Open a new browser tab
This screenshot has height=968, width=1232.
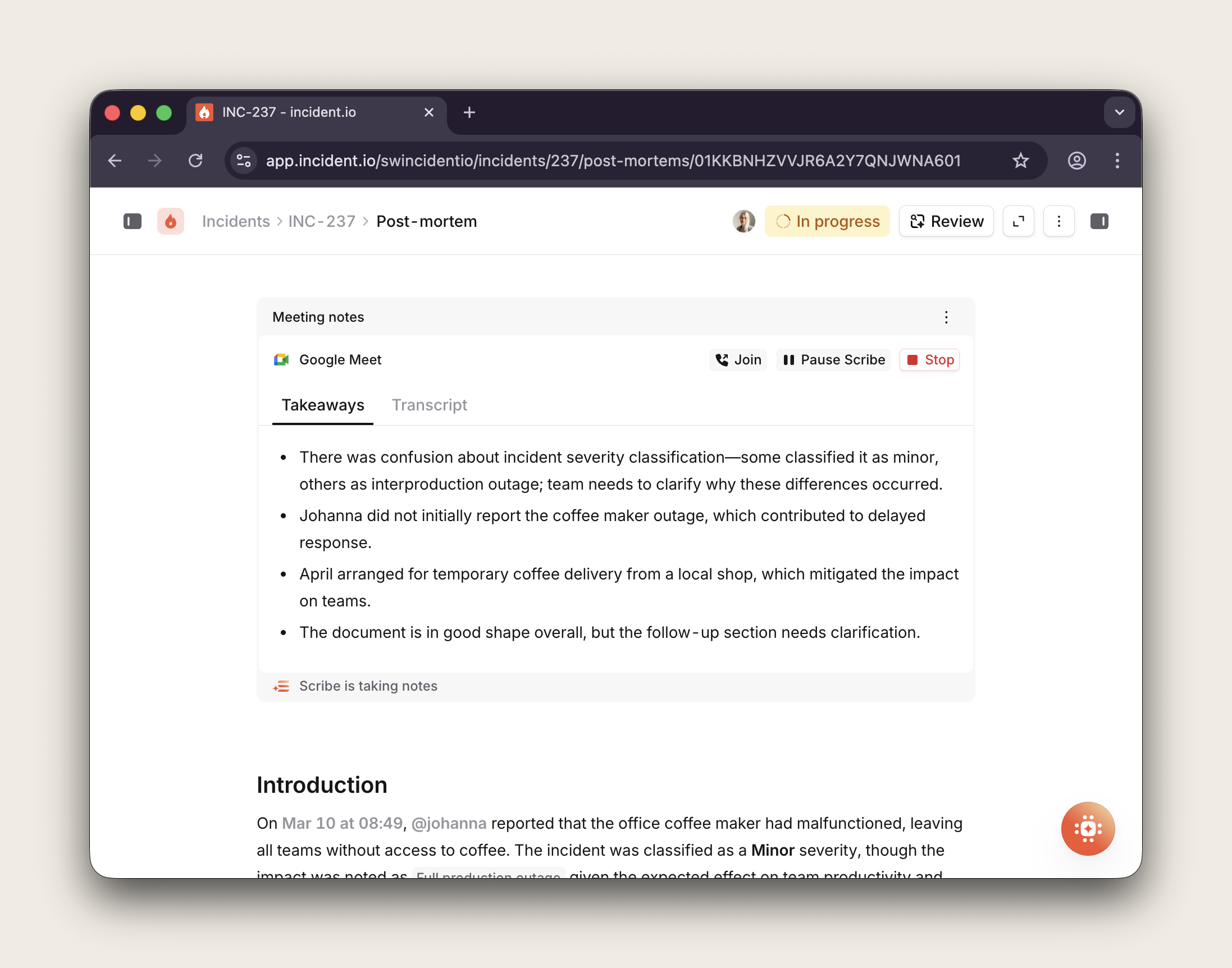click(x=469, y=112)
